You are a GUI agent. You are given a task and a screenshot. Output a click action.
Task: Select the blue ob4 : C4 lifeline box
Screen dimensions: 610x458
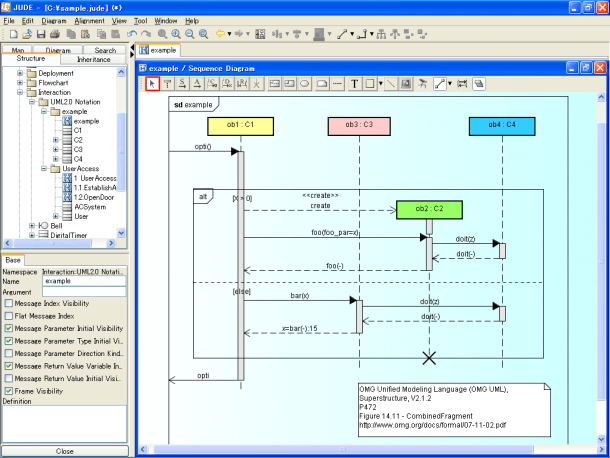click(x=502, y=126)
